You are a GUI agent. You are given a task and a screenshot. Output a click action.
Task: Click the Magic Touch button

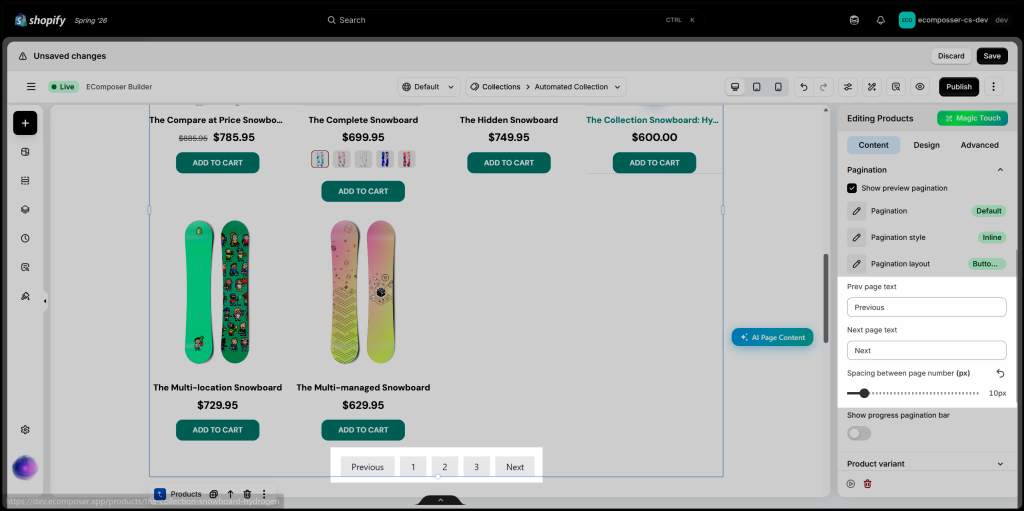(972, 118)
